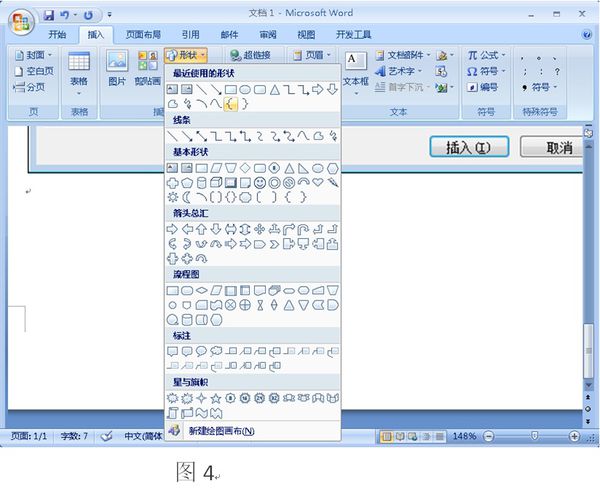Viewport: 600px width, 492px height.
Task: Choose scribble tool in 线条 section
Action: coord(333,136)
